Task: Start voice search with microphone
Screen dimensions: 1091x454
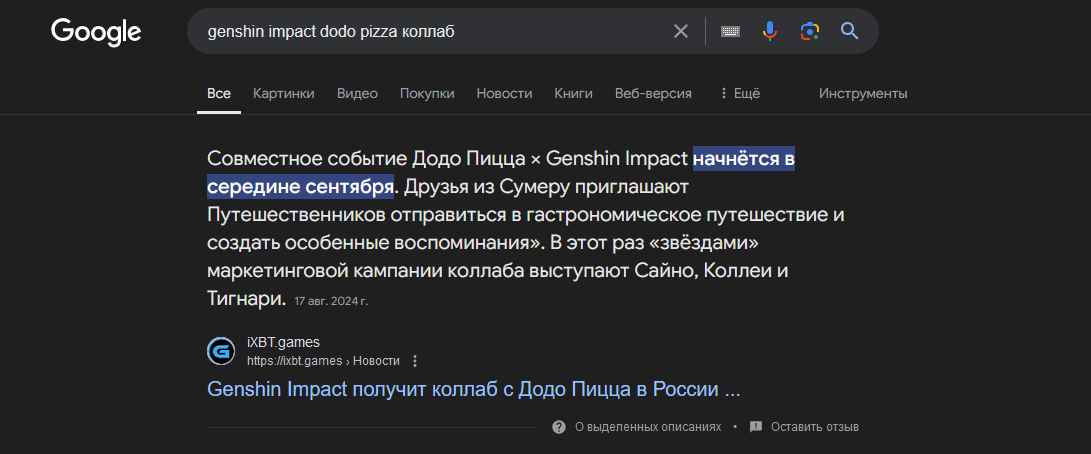Action: 769,31
